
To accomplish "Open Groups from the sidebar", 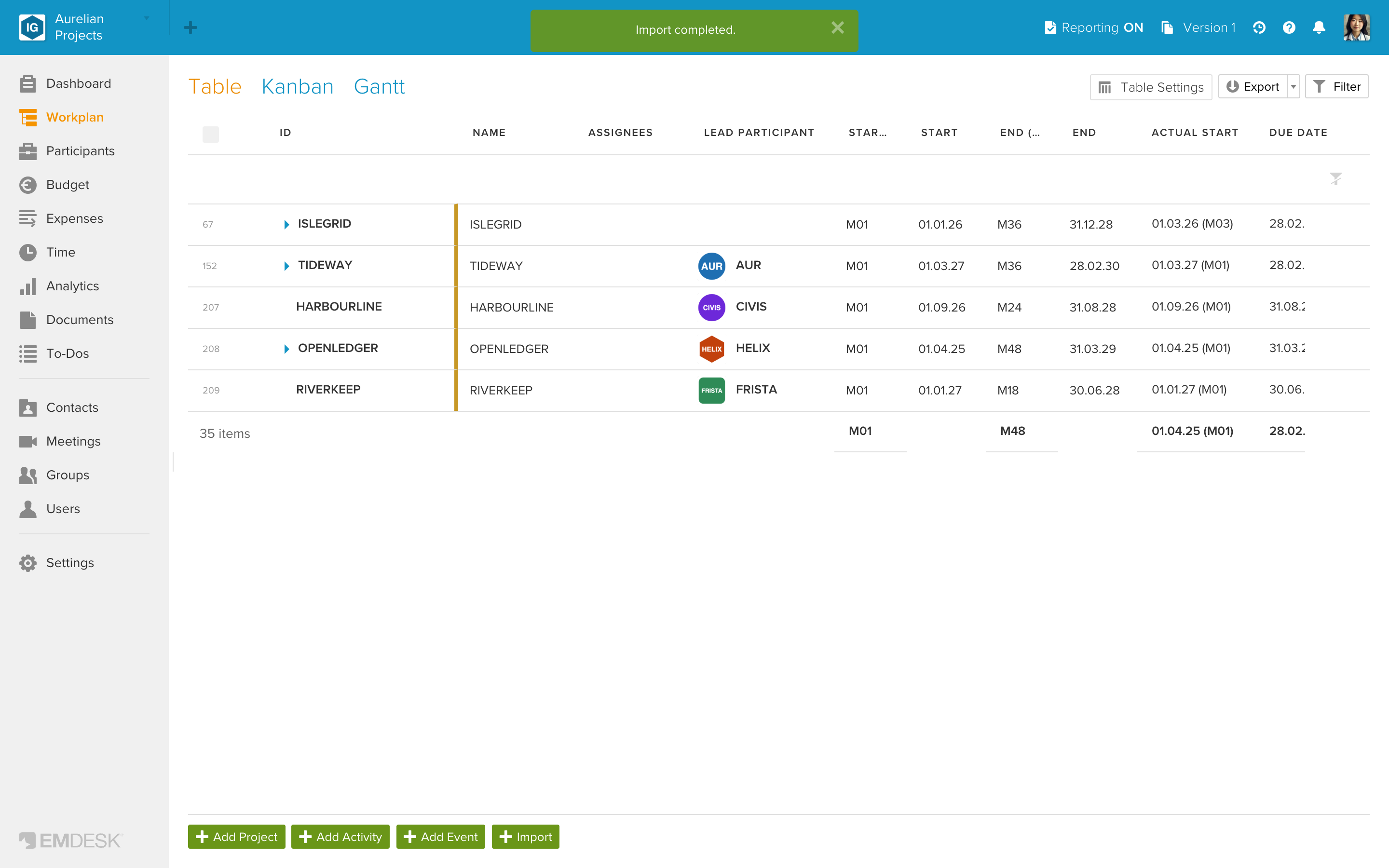I will [x=54, y=475].
